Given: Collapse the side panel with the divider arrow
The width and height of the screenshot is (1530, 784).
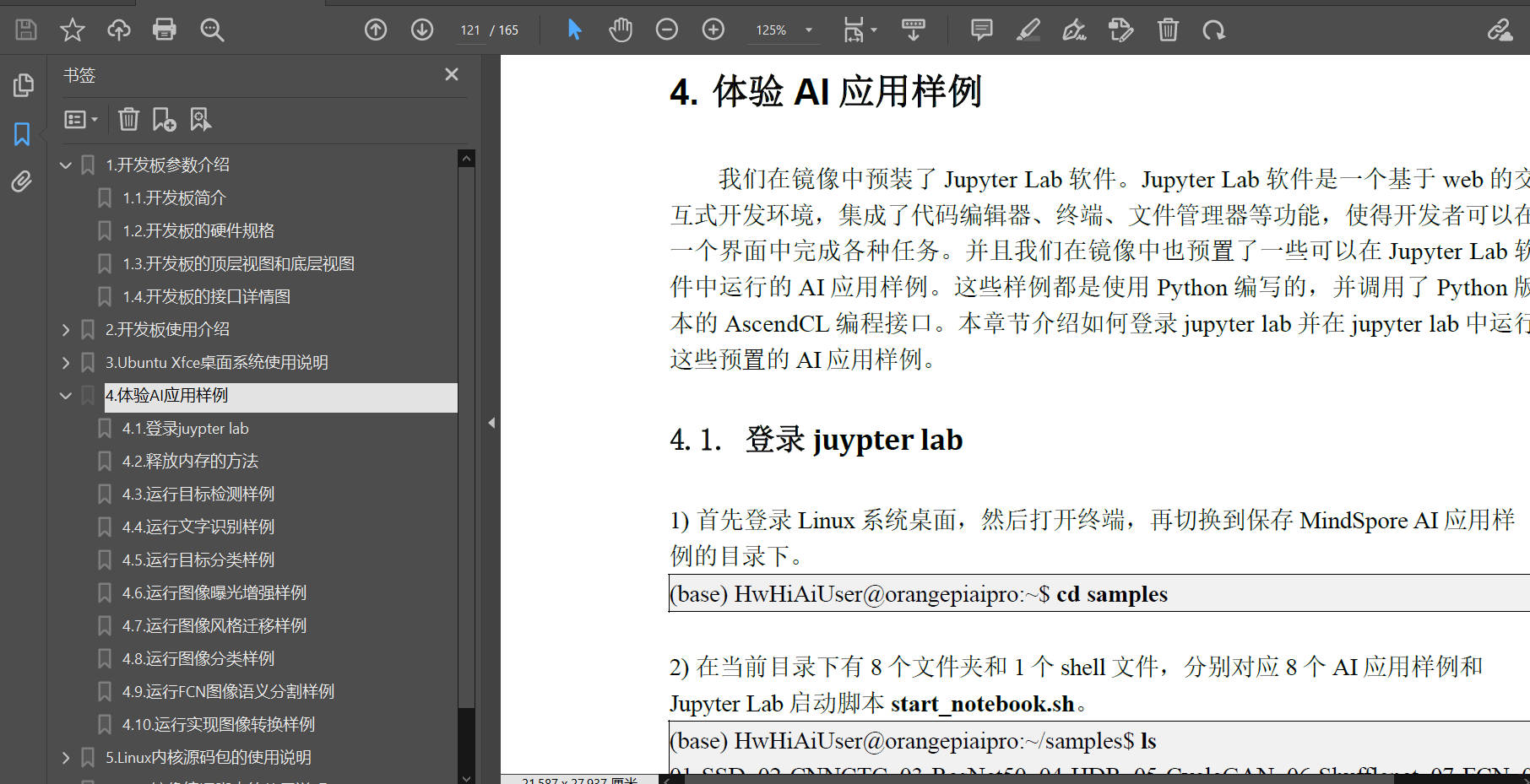Looking at the screenshot, I should pyautogui.click(x=491, y=423).
